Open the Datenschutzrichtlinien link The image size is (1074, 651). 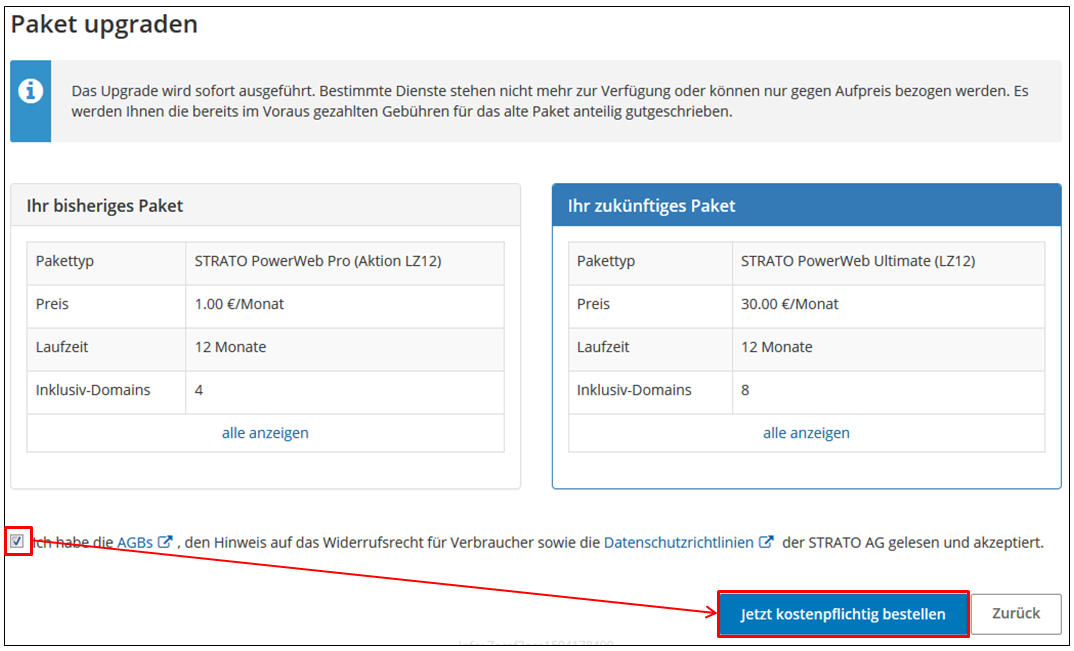pyautogui.click(x=678, y=543)
